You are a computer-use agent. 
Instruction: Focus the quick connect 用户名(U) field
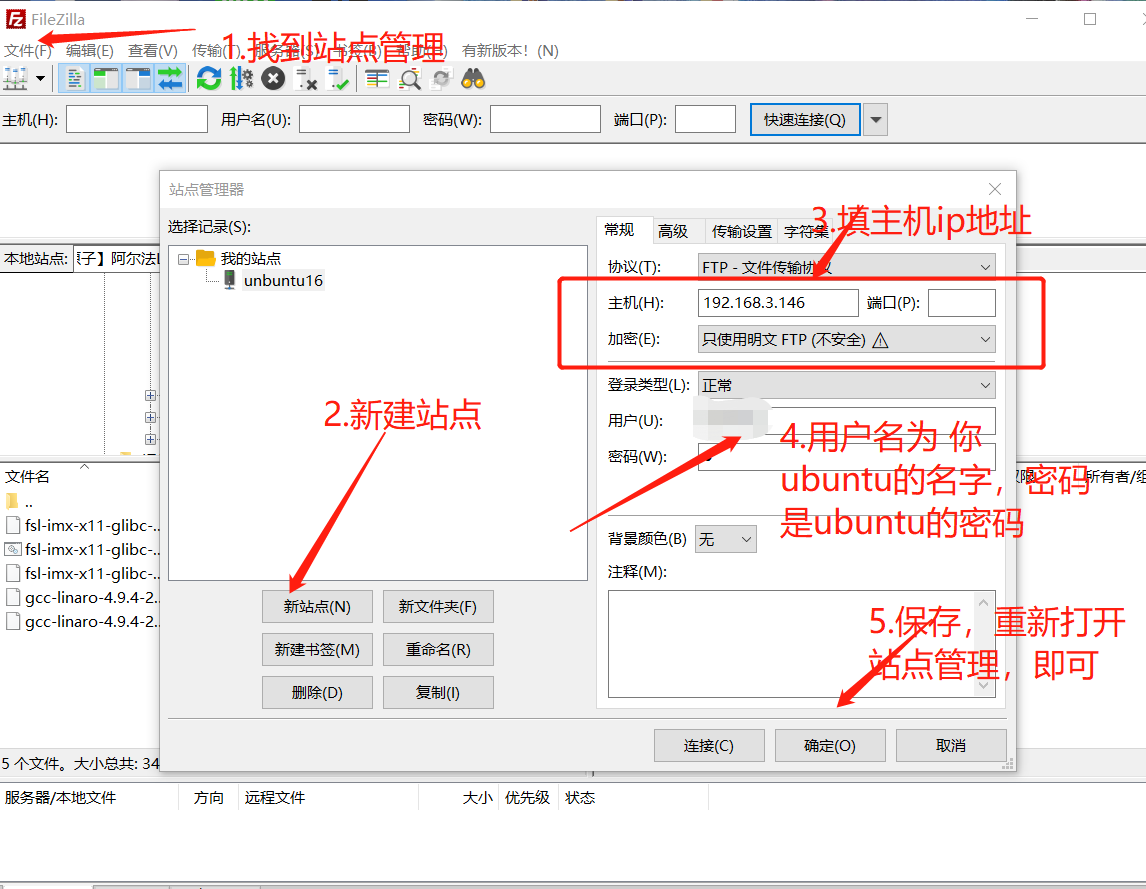click(354, 119)
